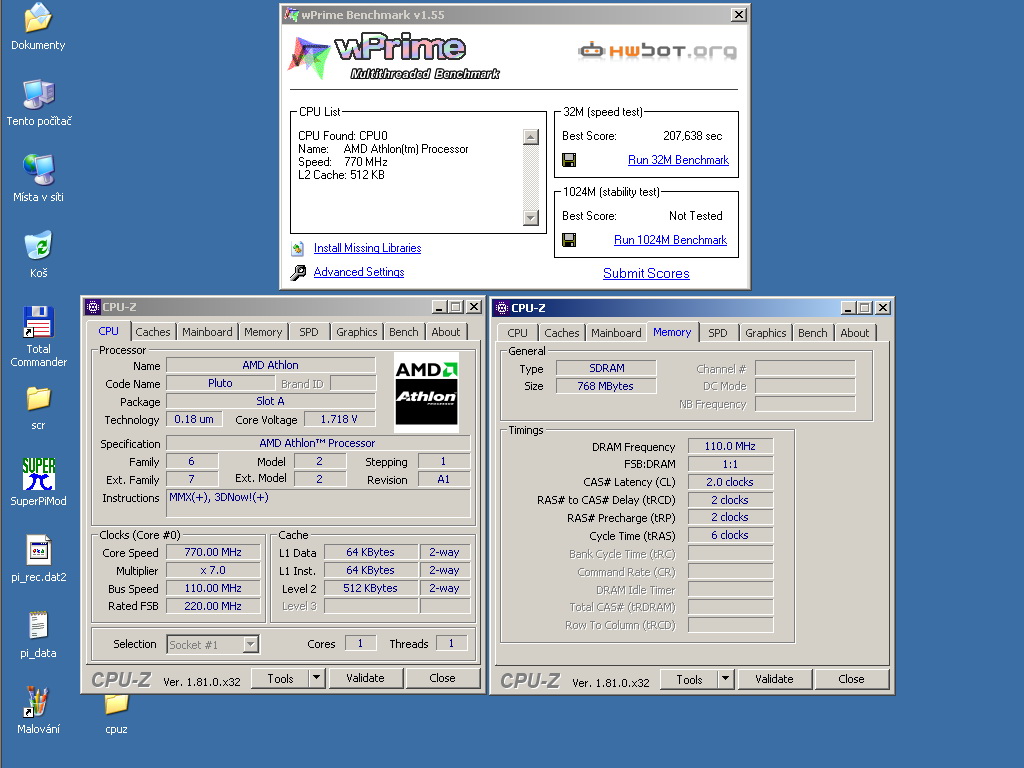Expand Tools dropdown arrow in left CPU-Z

click(x=316, y=679)
